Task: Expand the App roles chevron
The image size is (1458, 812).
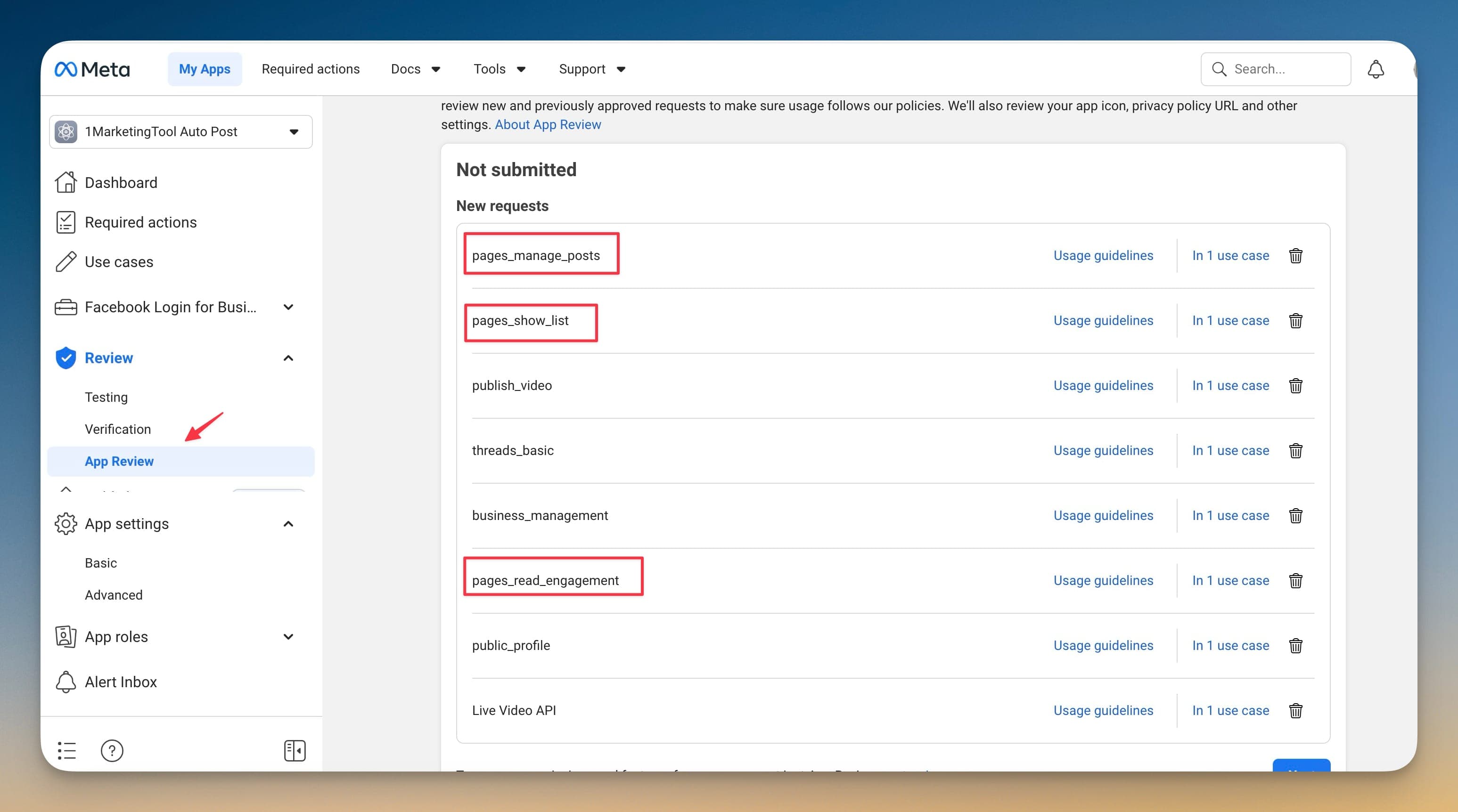Action: (x=288, y=637)
